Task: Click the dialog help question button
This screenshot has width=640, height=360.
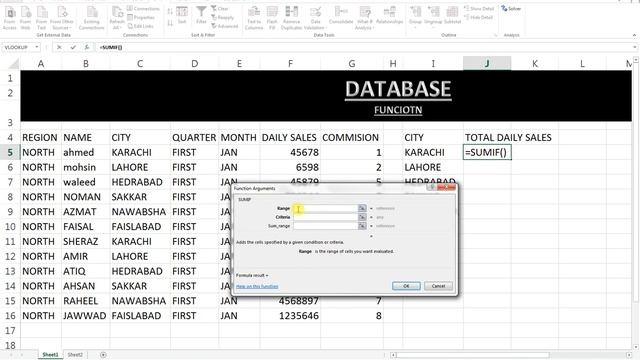Action: [432, 187]
